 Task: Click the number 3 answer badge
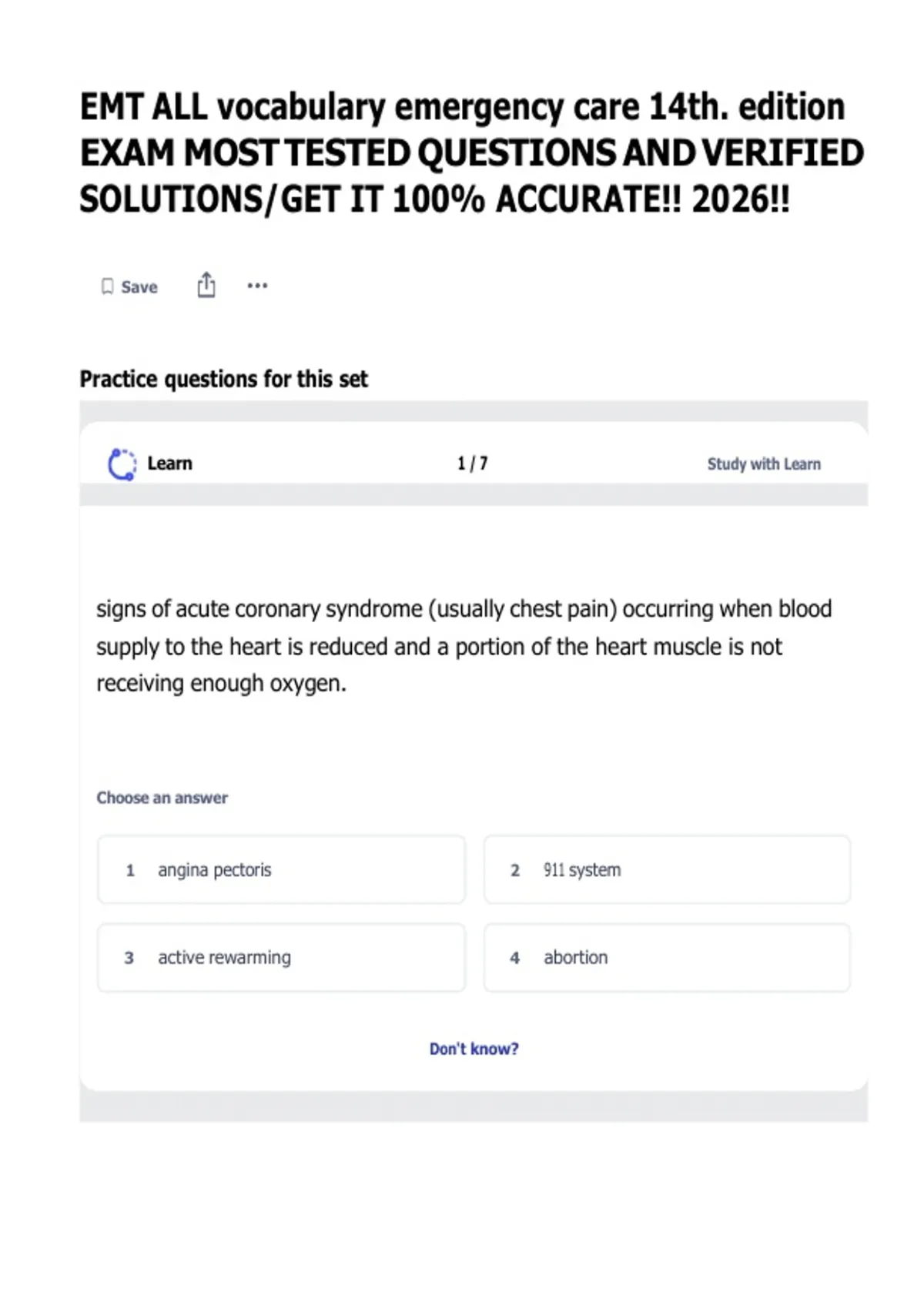(129, 958)
